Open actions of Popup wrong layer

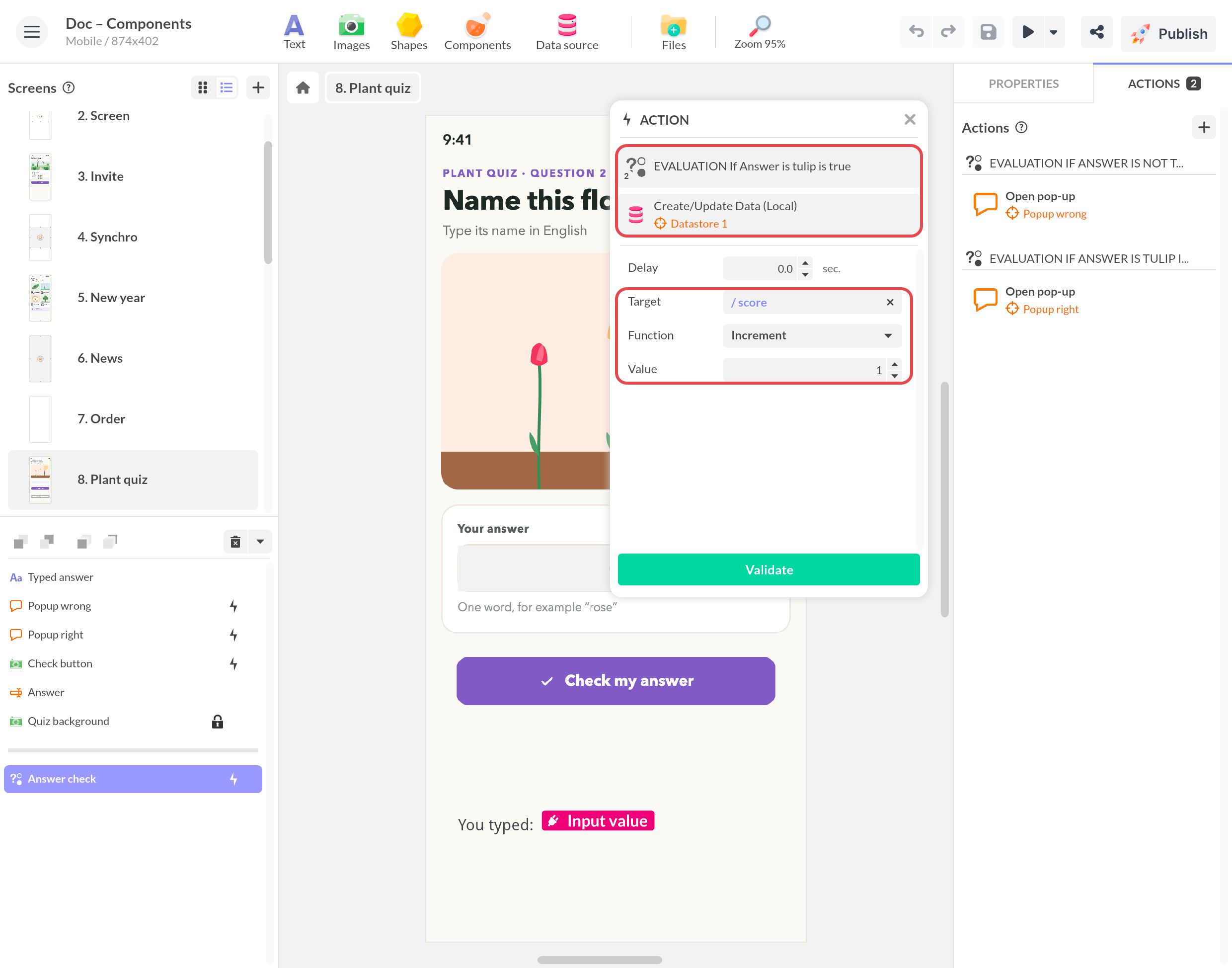(x=233, y=606)
